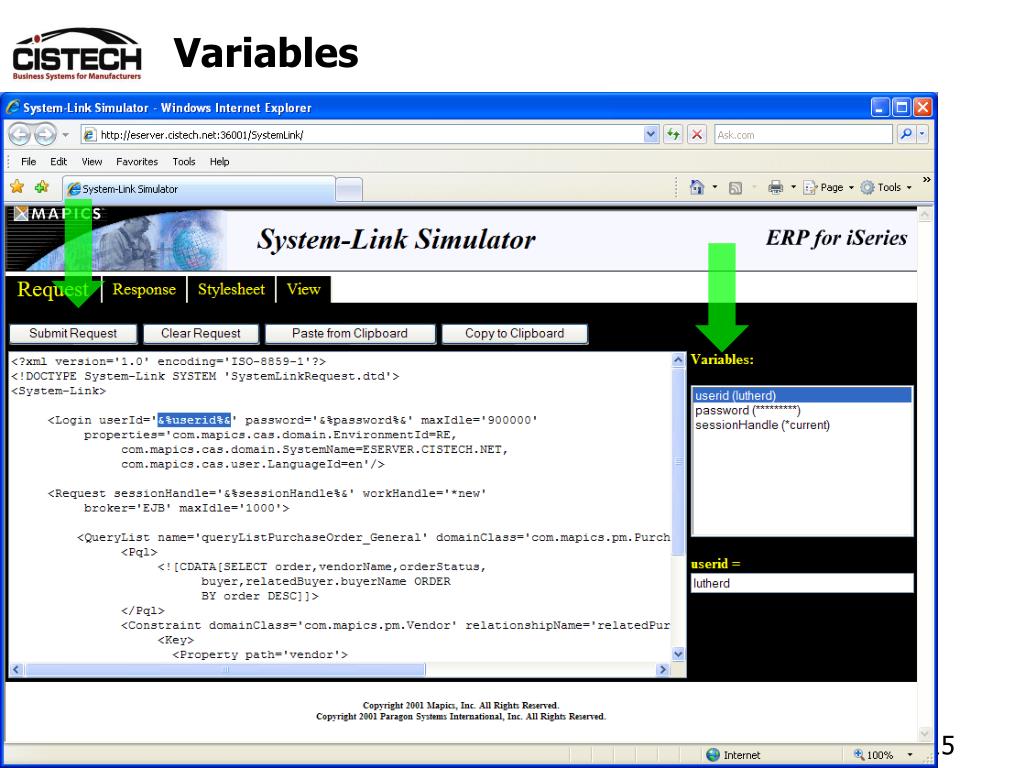Click the blank new tab button

[x=349, y=189]
